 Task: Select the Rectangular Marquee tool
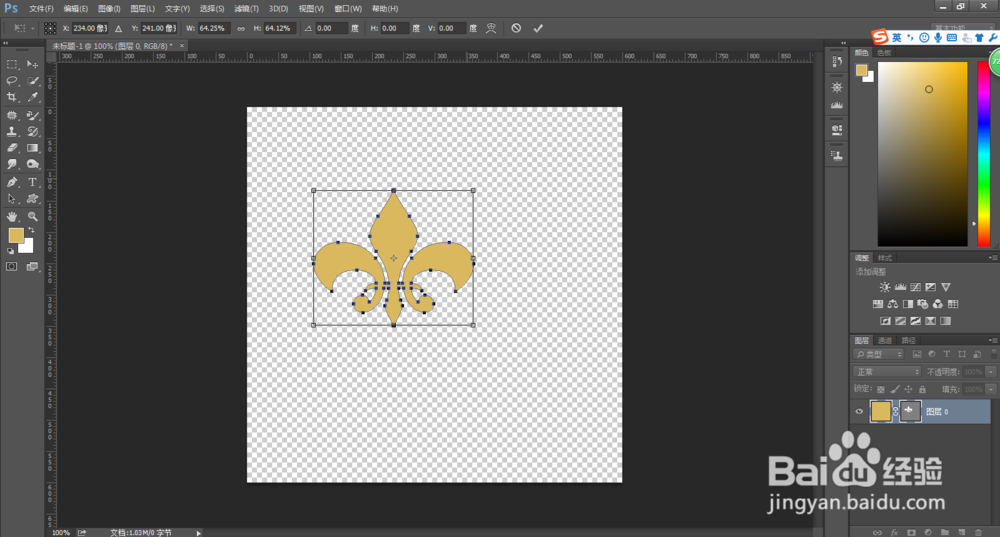point(12,64)
